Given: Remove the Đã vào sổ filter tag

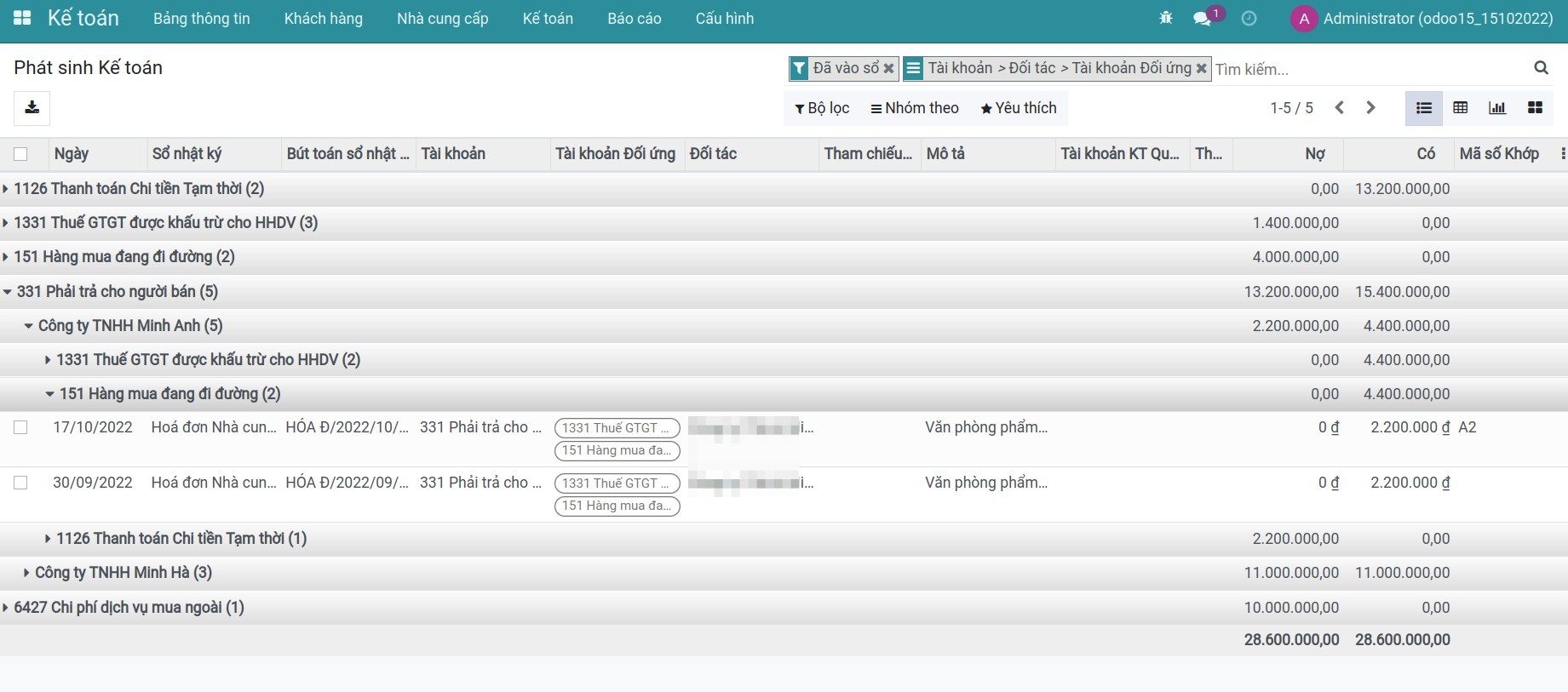Looking at the screenshot, I should pos(888,68).
